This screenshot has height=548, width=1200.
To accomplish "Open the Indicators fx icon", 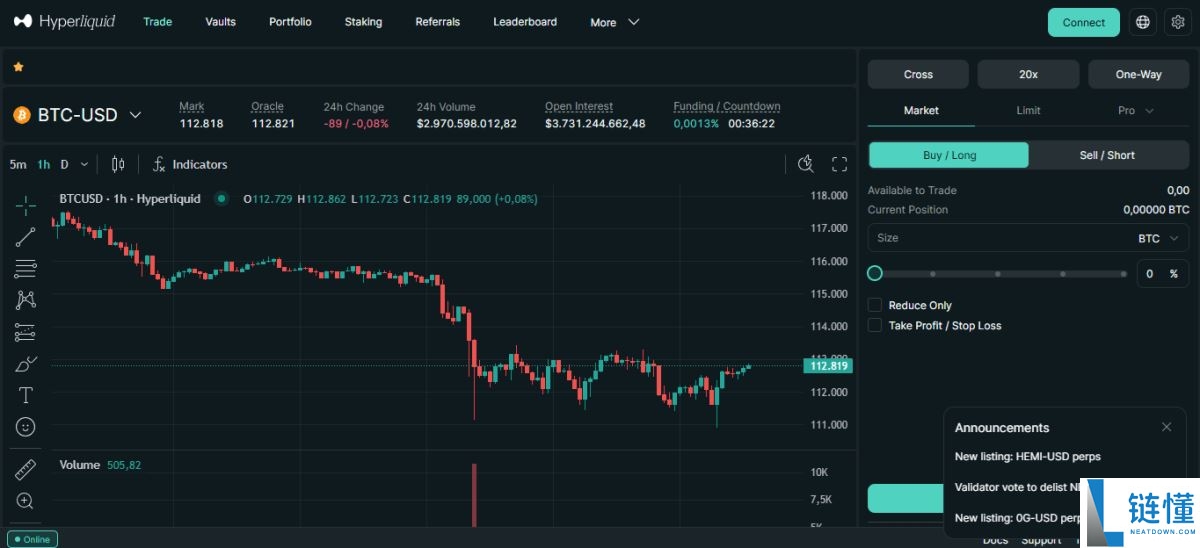I will point(159,164).
